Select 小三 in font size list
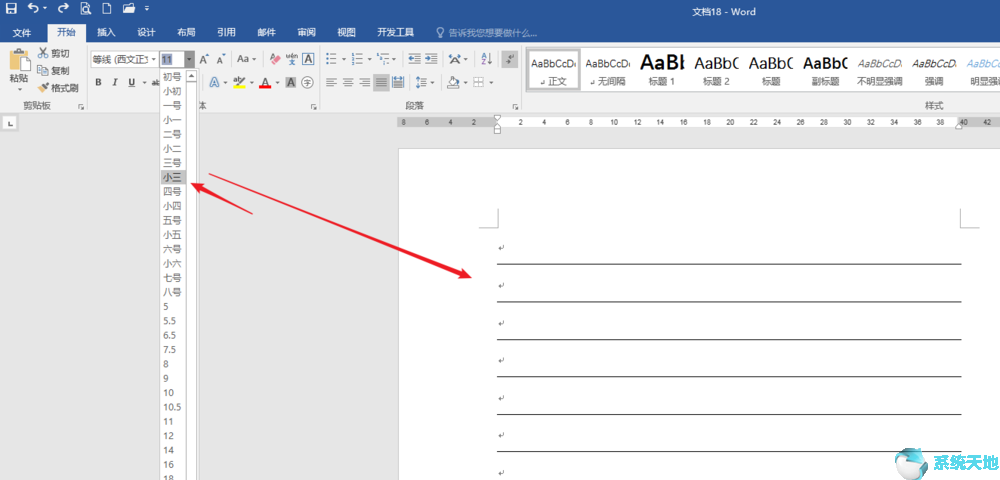This screenshot has width=1000, height=480. [173, 177]
